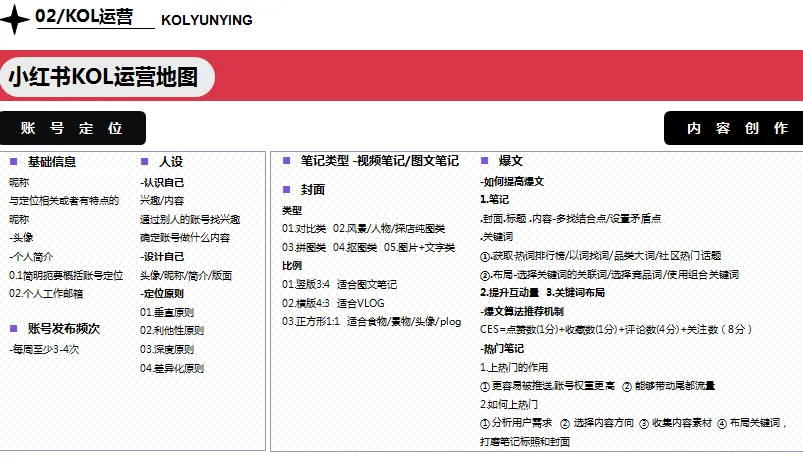
Task: Click 笔记类型 -视频笔记/图文笔记 heading
Action: click(379, 161)
